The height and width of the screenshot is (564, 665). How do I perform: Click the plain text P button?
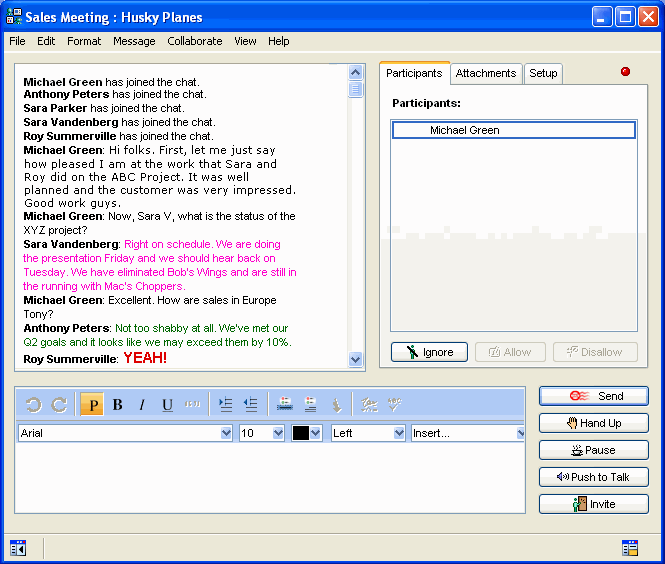point(92,405)
